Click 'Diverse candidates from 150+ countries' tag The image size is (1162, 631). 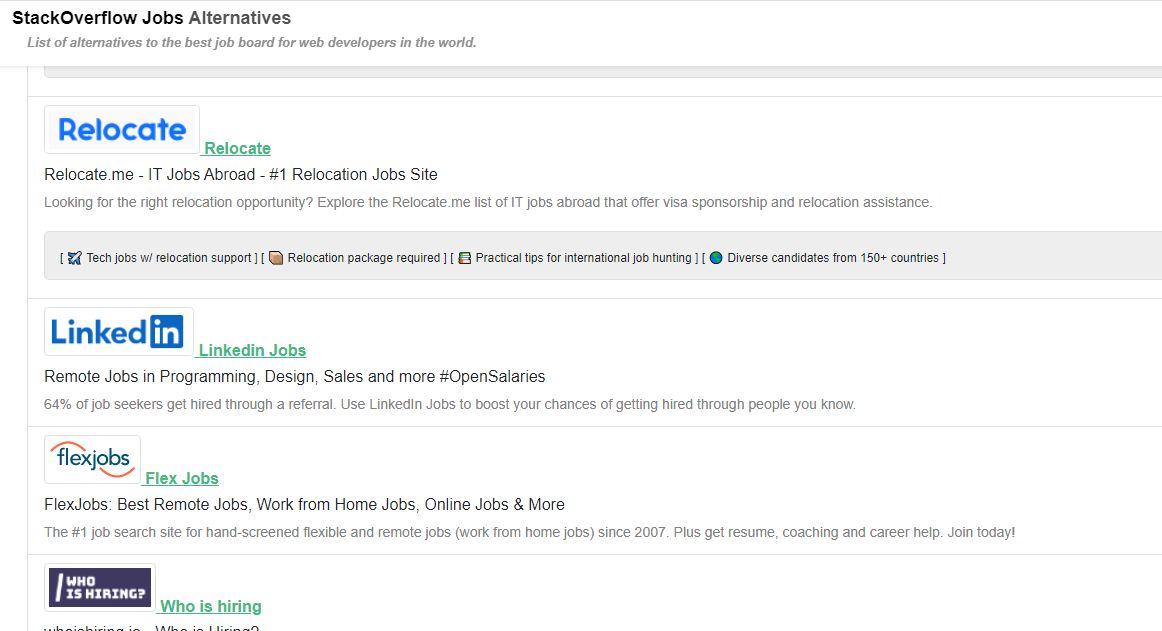click(x=833, y=258)
